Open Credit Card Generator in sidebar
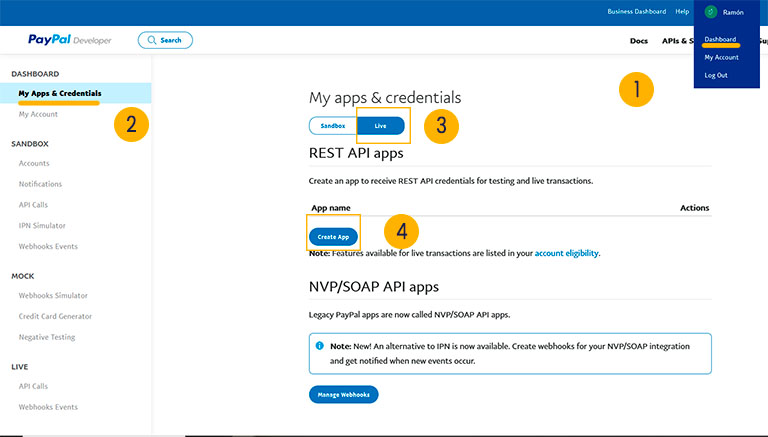 click(55, 316)
